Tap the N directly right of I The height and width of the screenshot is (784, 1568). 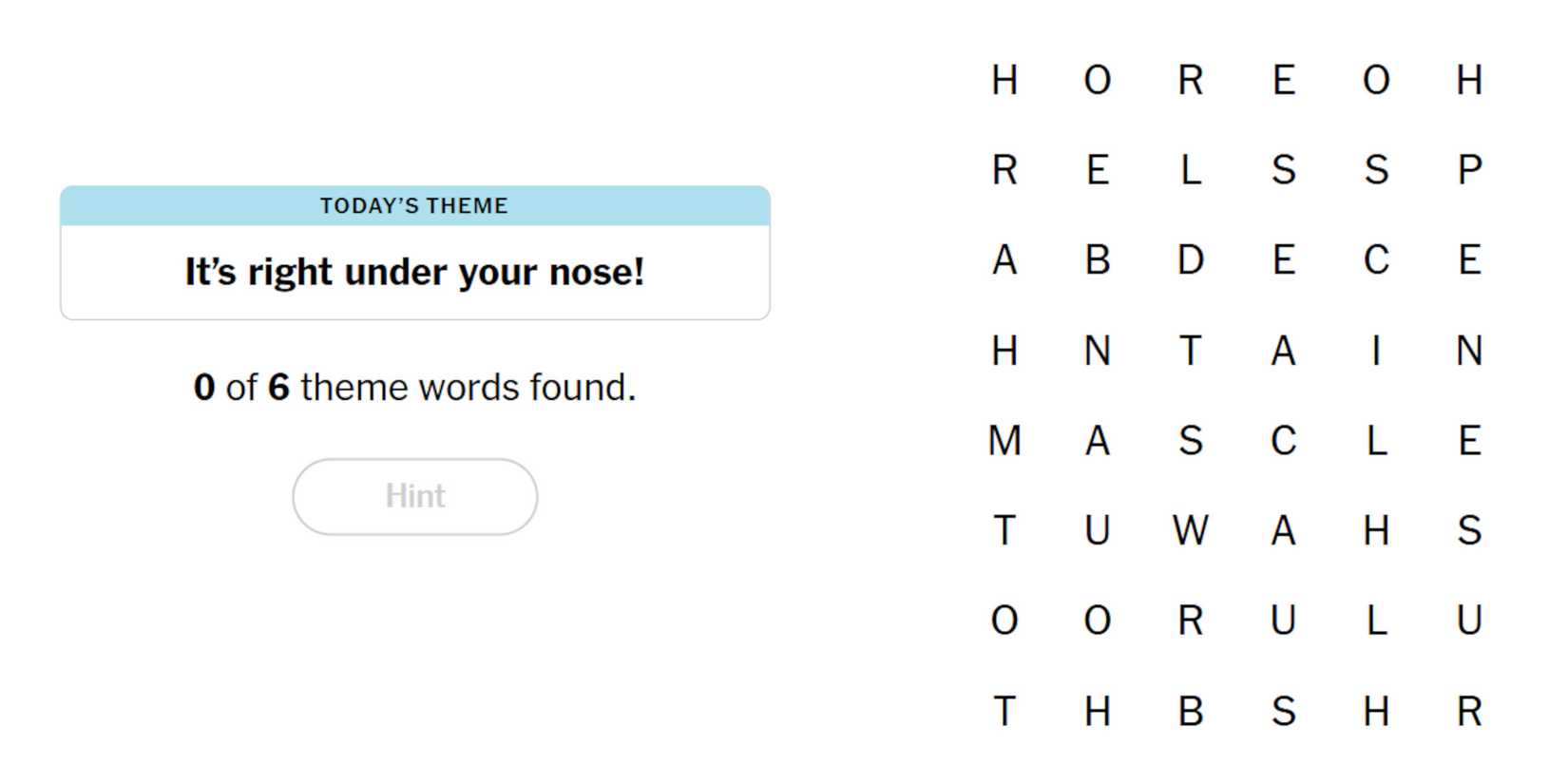[1468, 351]
